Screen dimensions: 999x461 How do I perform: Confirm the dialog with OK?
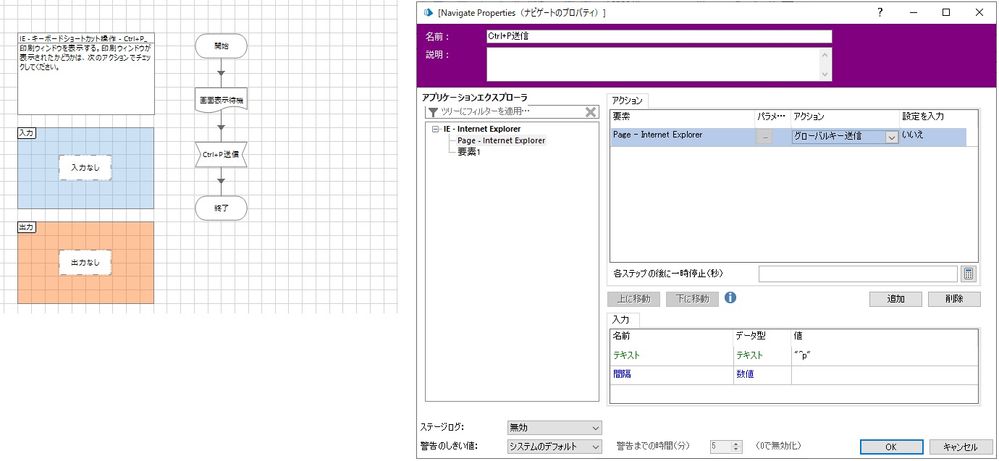(x=890, y=446)
